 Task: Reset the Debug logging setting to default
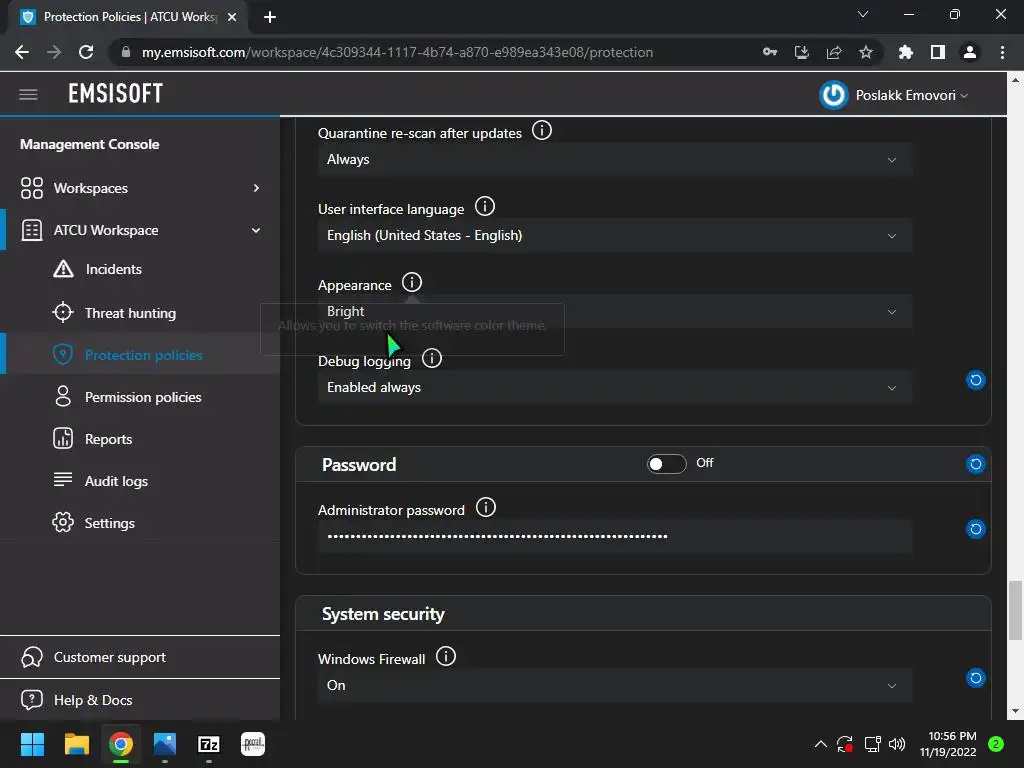976,380
